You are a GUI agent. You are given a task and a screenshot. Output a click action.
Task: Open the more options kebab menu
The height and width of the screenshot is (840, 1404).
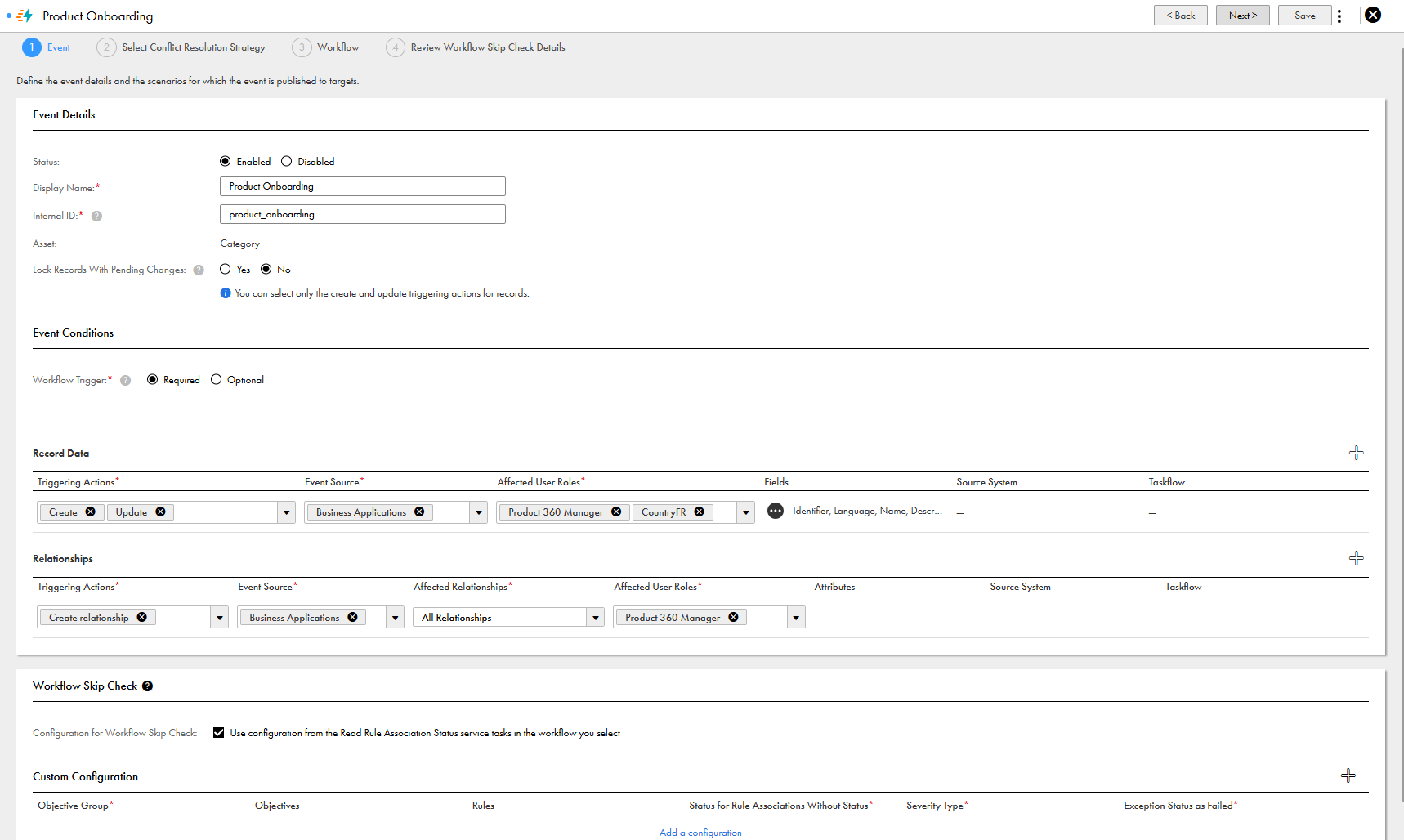1339,16
